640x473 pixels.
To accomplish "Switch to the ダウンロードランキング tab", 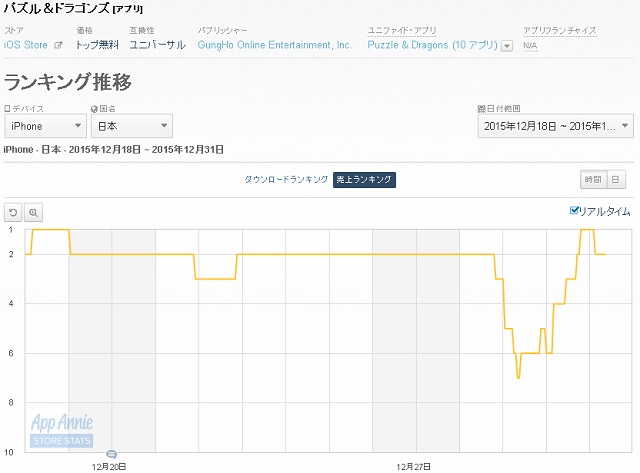I will [286, 179].
